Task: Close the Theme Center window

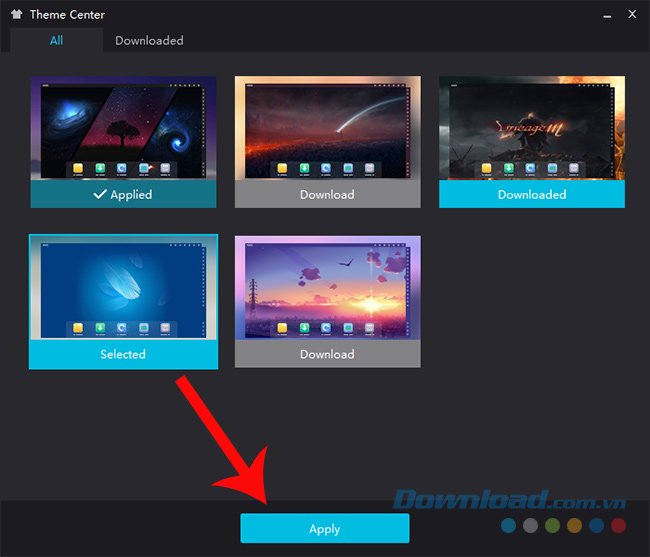Action: pos(632,14)
